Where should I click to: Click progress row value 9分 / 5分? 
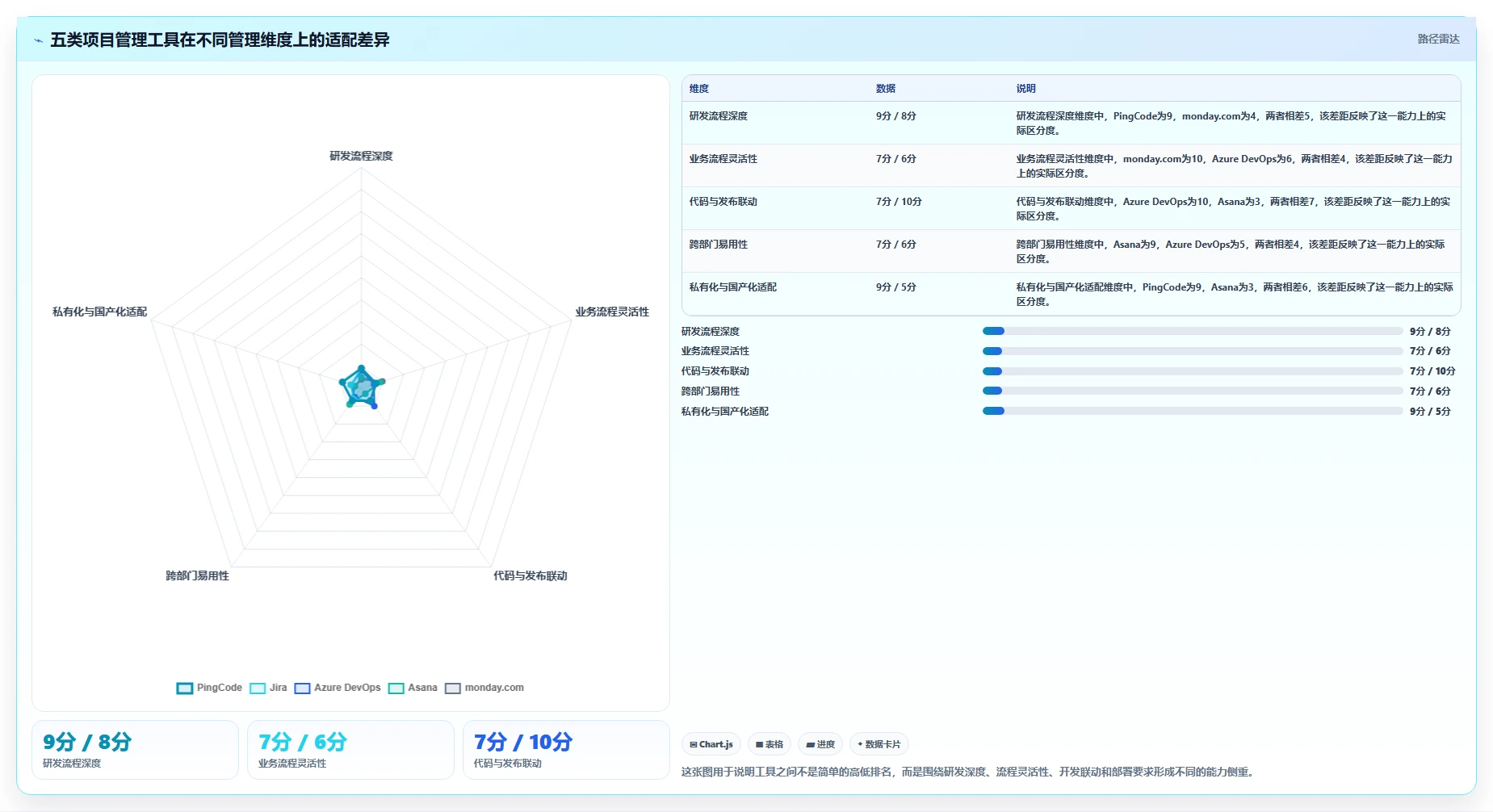click(1430, 412)
